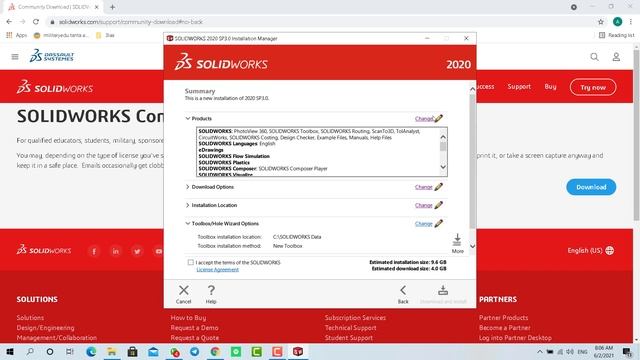Click the pencil icon for Installation Location

[439, 205]
